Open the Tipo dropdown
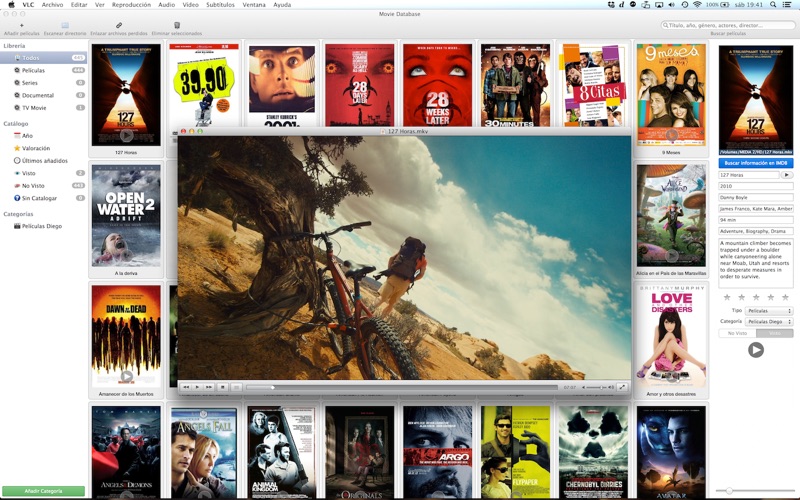The width and height of the screenshot is (800, 500). tap(769, 311)
